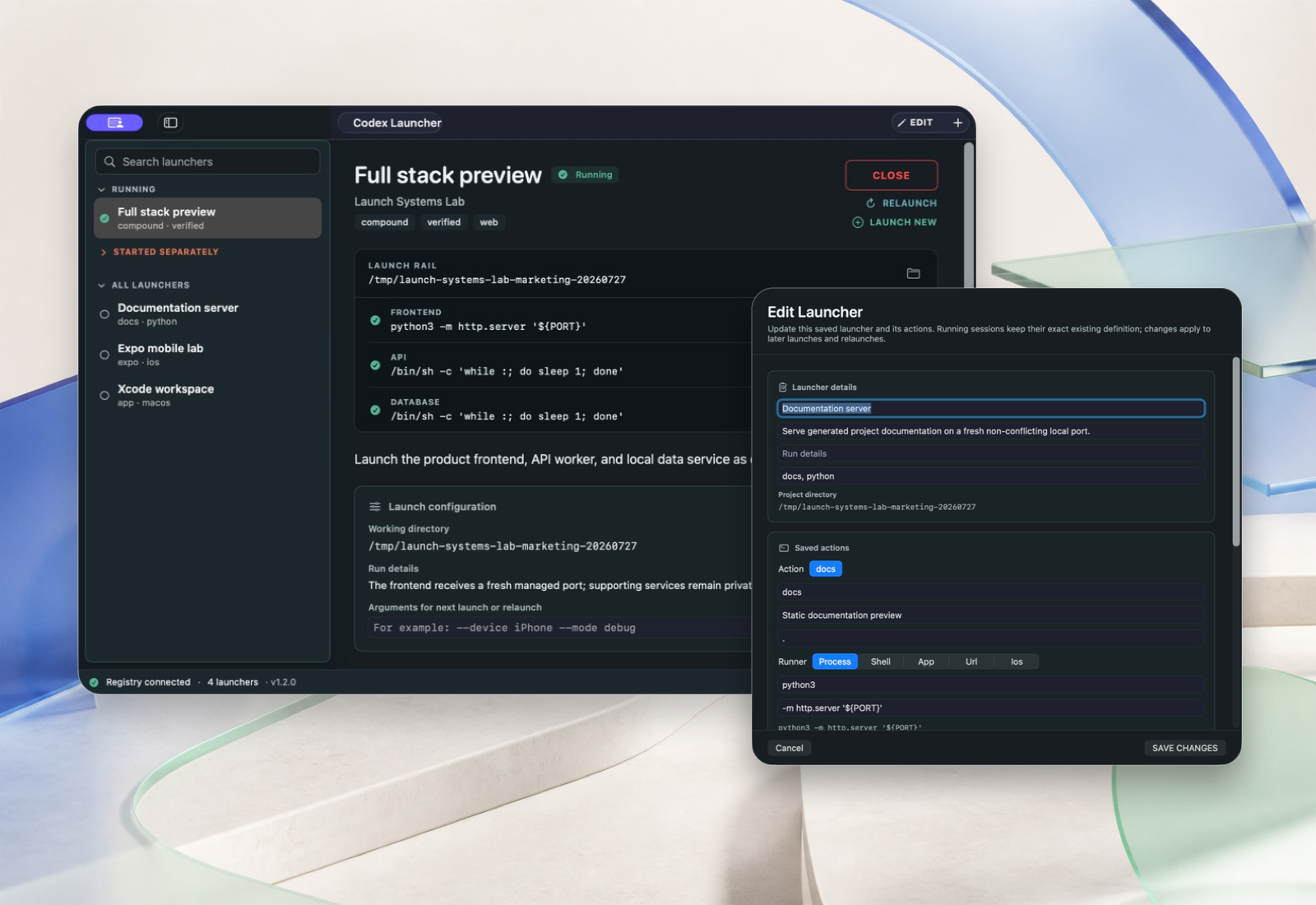This screenshot has height=905, width=1316.
Task: Click SAVE CHANGES
Action: (1185, 748)
